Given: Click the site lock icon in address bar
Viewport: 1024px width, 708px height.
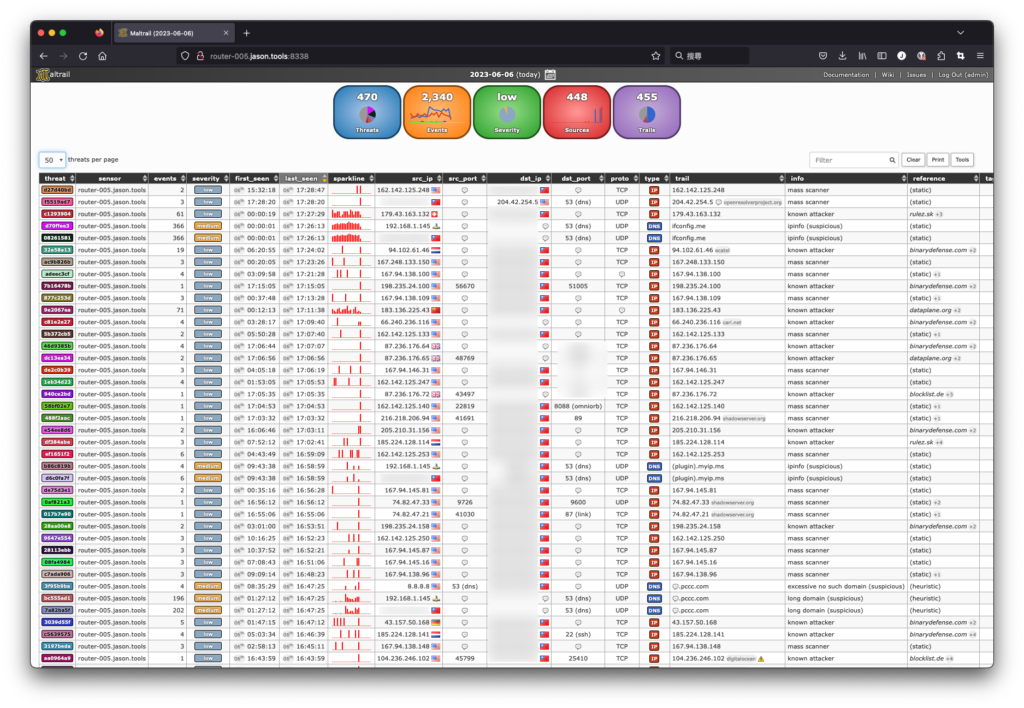Looking at the screenshot, I should 200,56.
